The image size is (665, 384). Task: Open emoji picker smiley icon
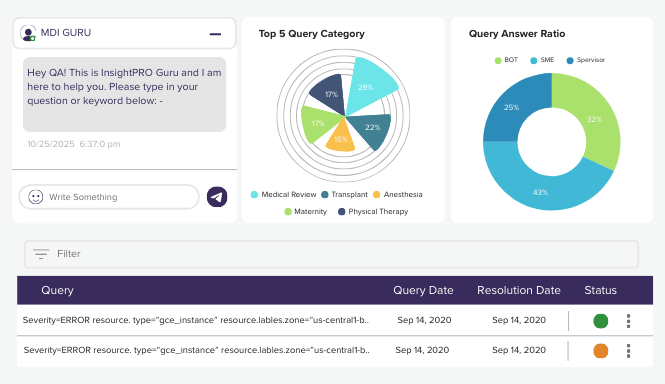click(x=36, y=197)
